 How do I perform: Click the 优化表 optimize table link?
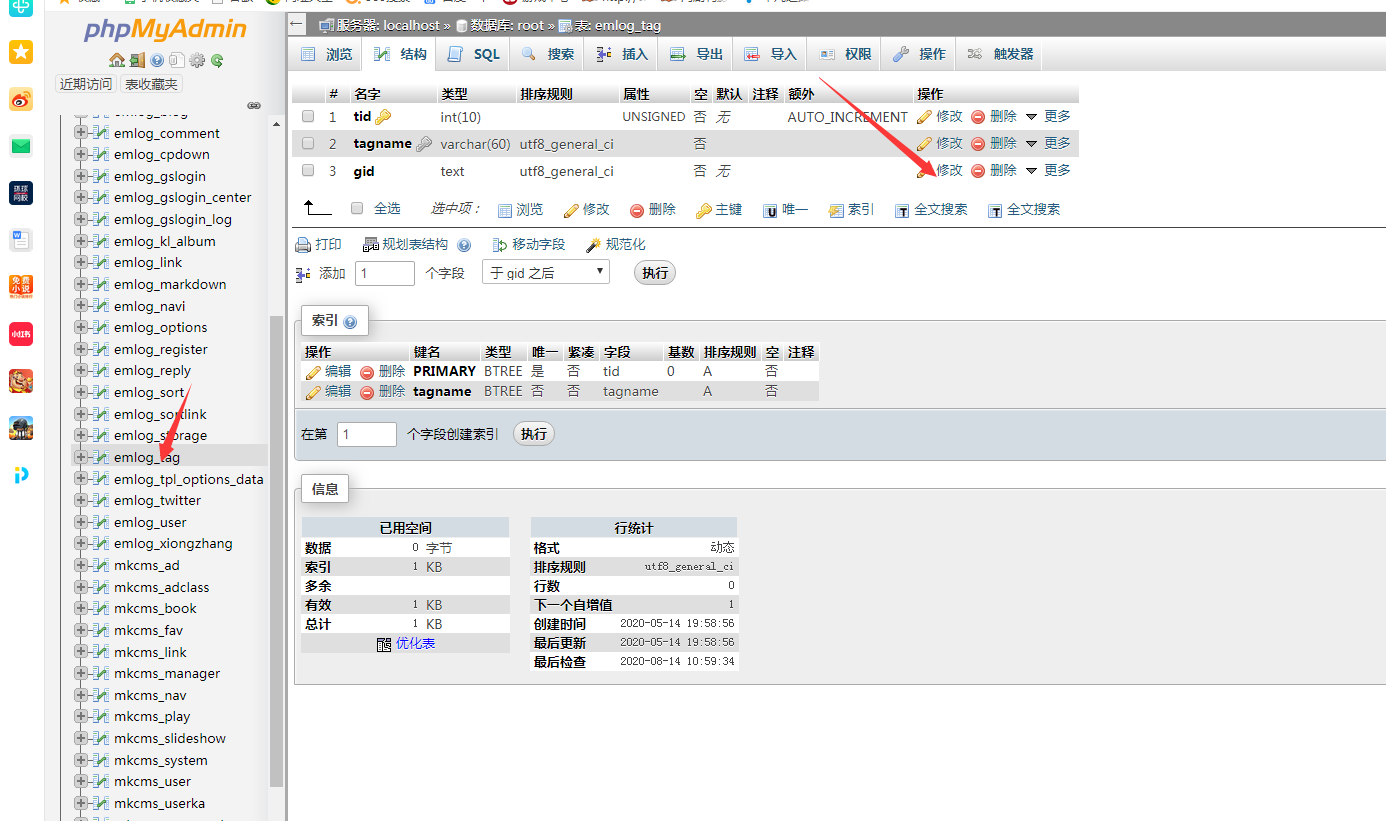tap(415, 644)
